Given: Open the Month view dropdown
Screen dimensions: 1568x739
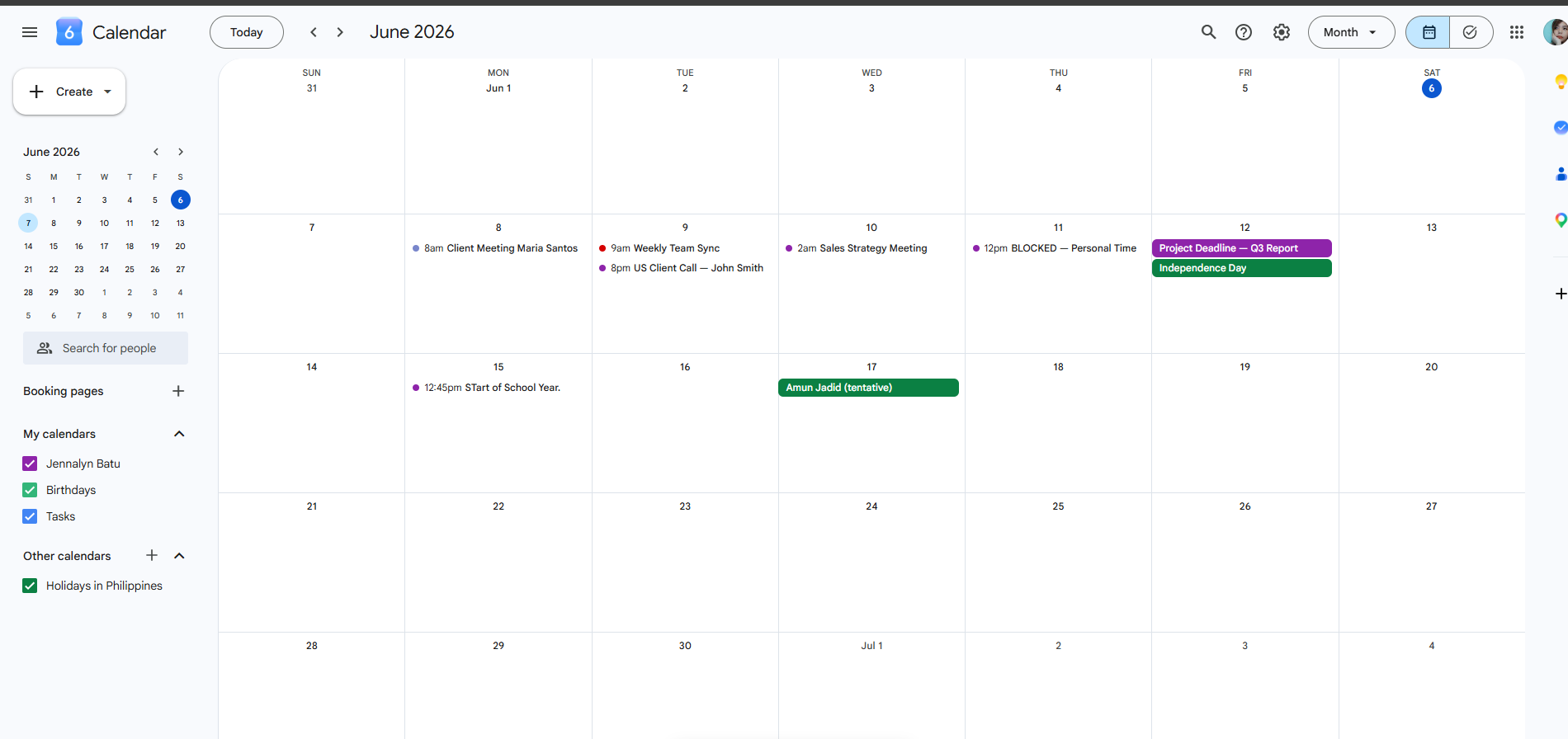Looking at the screenshot, I should [x=1351, y=32].
